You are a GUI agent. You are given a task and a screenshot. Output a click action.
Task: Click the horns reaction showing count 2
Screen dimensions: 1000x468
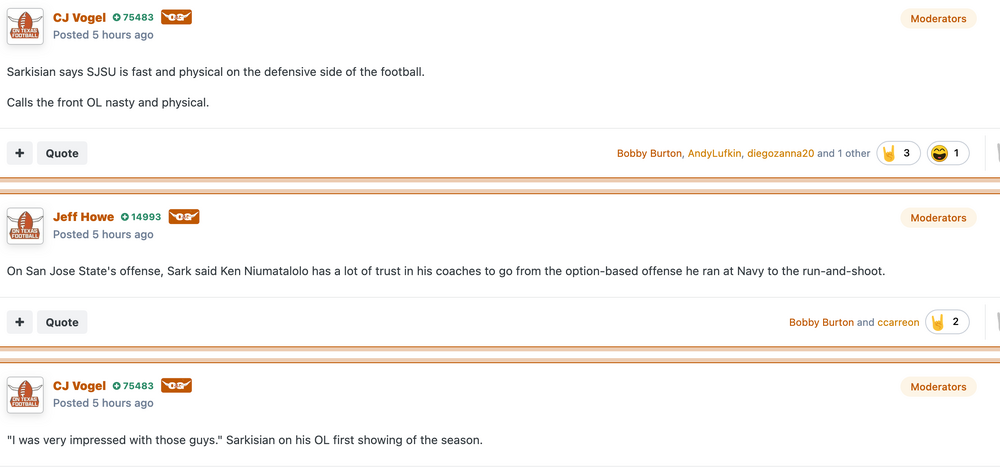click(947, 322)
